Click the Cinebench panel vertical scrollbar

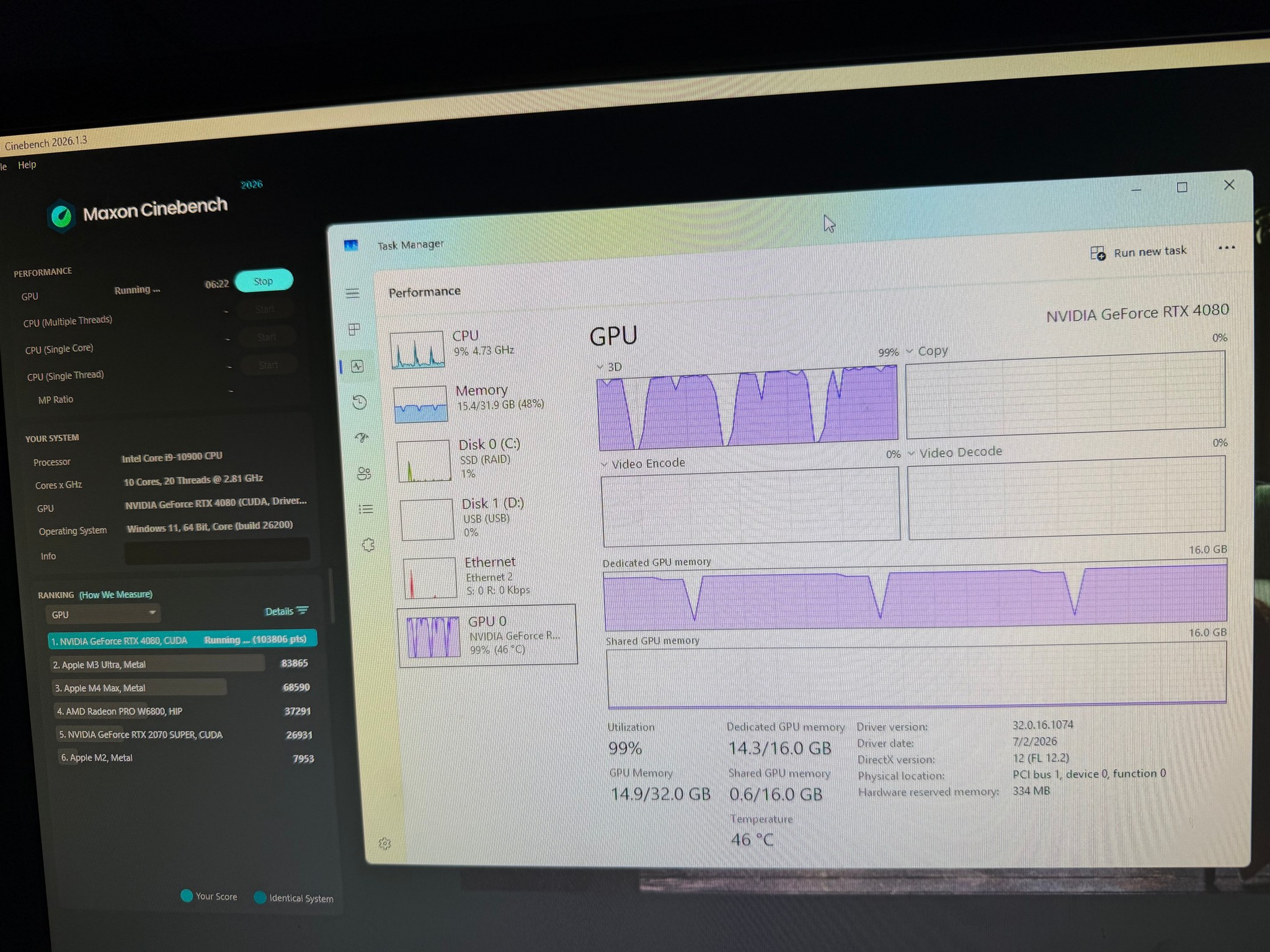pyautogui.click(x=331, y=595)
